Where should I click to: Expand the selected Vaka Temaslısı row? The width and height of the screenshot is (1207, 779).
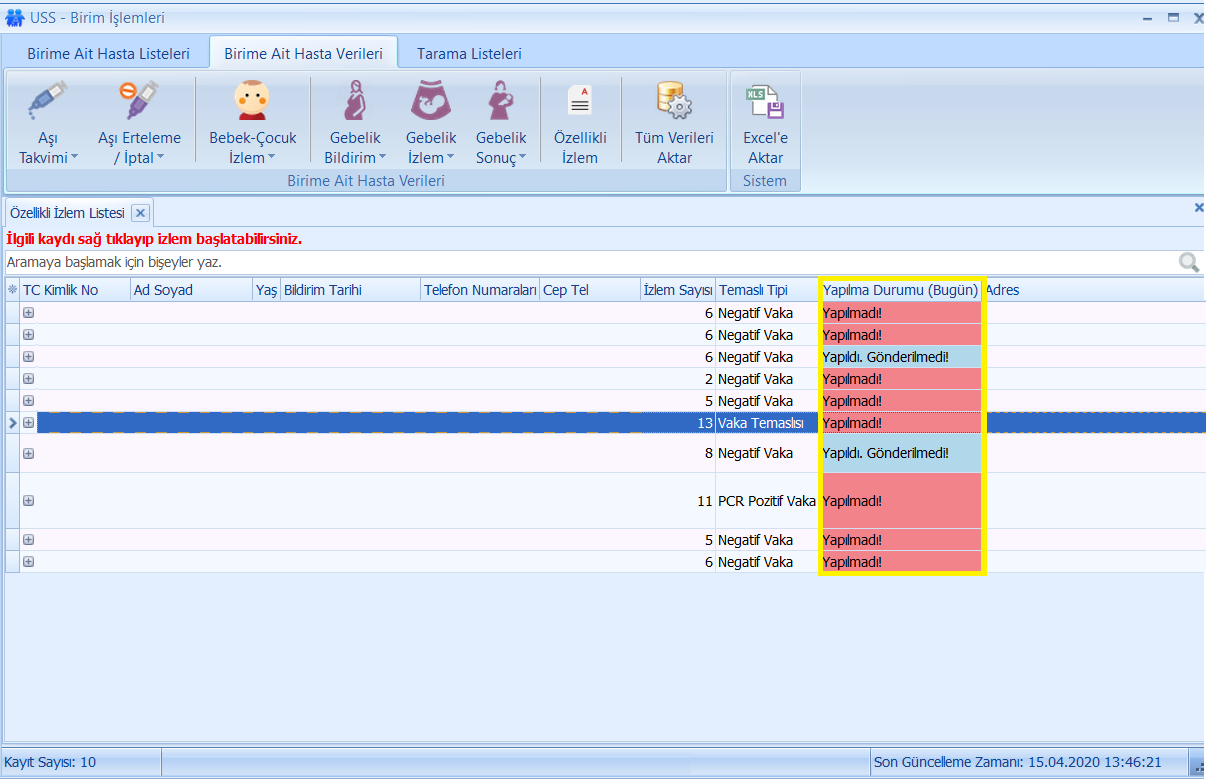(28, 423)
